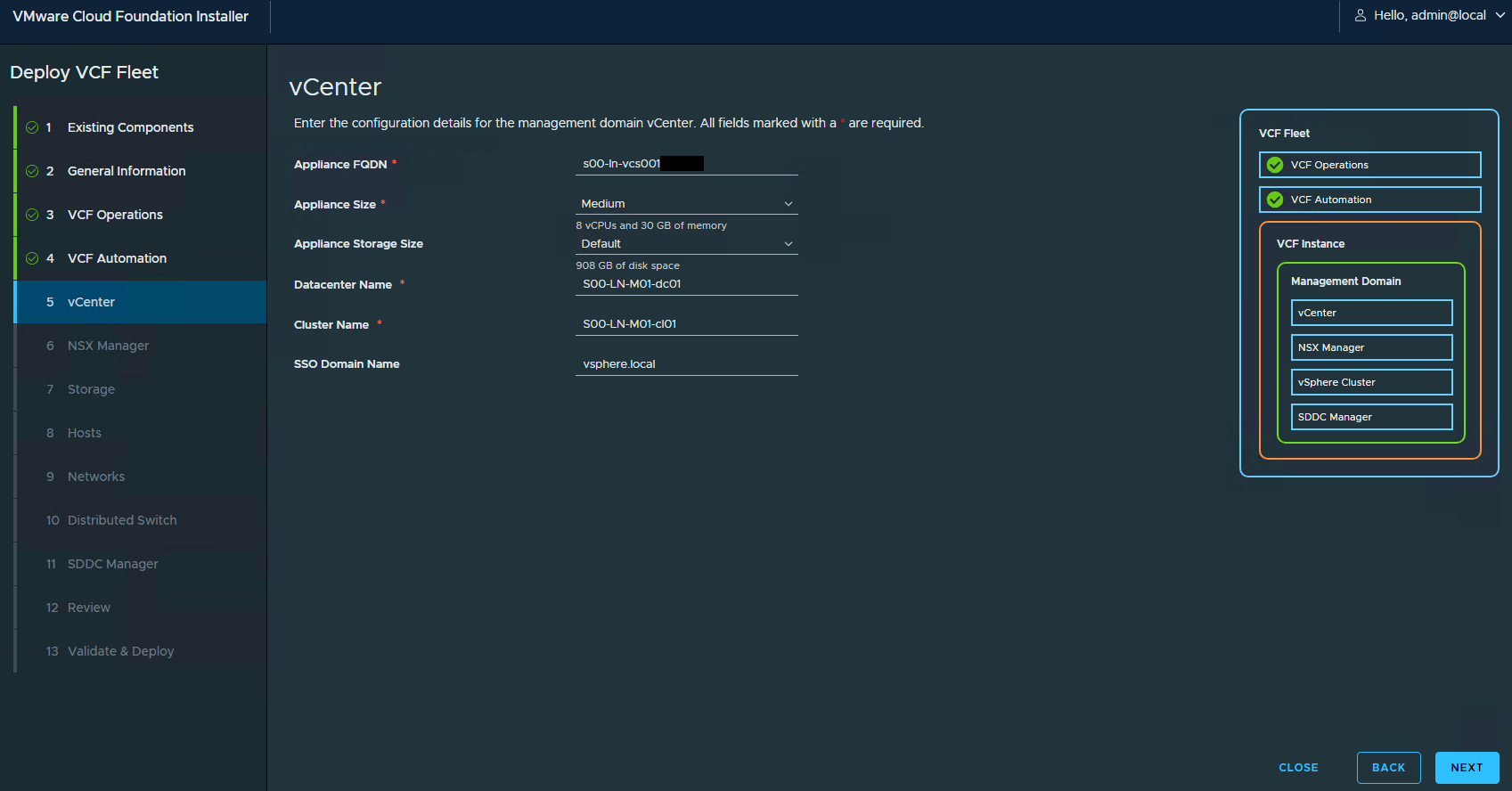Screen dimensions: 1512x791
Task: Select the current step 5 vCenter
Action: tap(140, 302)
